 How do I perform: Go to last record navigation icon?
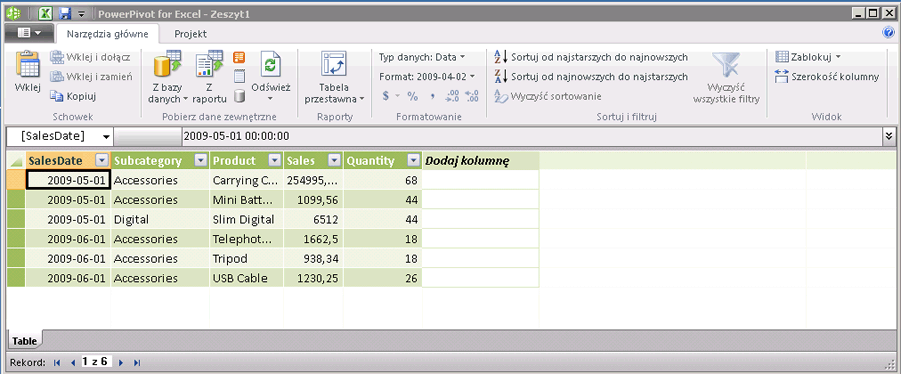[x=137, y=363]
